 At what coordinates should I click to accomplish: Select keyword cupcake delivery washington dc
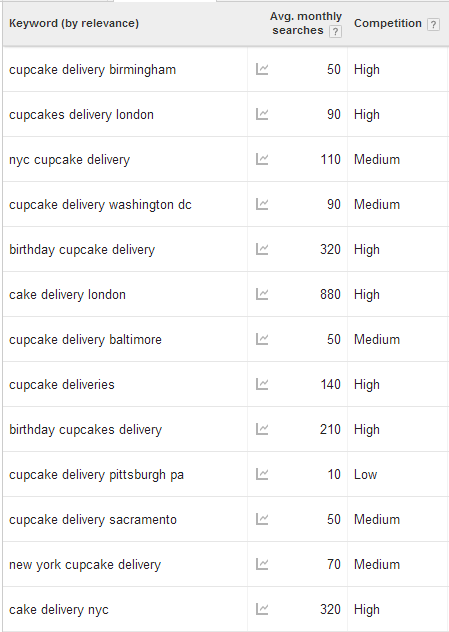[x=100, y=205]
